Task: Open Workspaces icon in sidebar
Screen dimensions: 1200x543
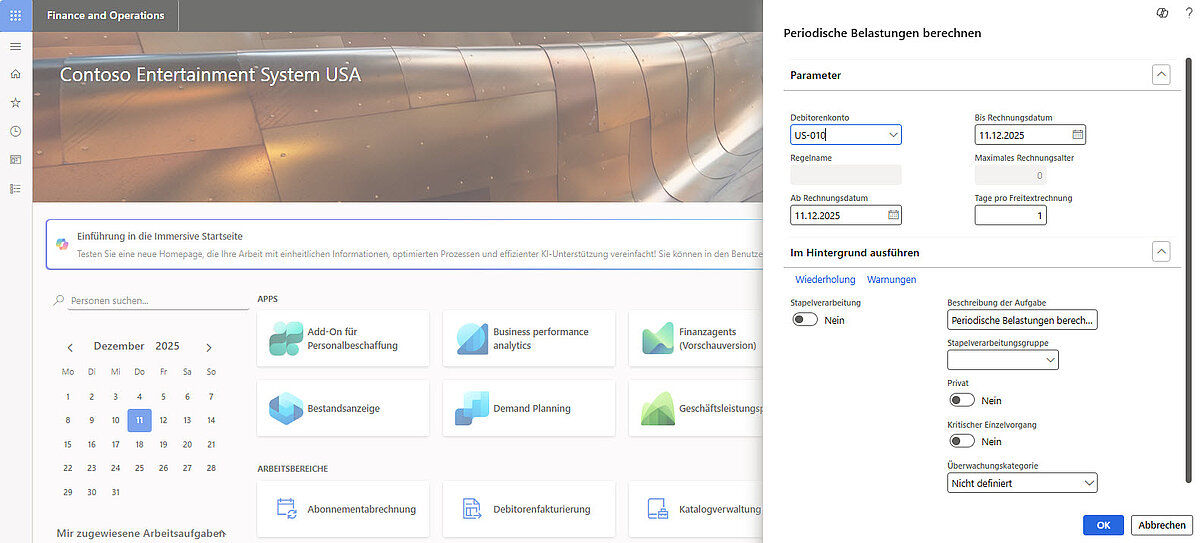Action: pyautogui.click(x=15, y=159)
